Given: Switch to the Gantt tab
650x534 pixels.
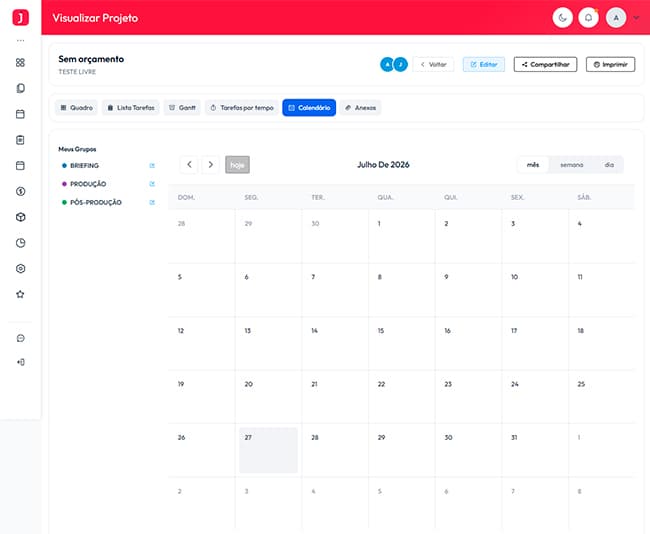Looking at the screenshot, I should point(182,108).
